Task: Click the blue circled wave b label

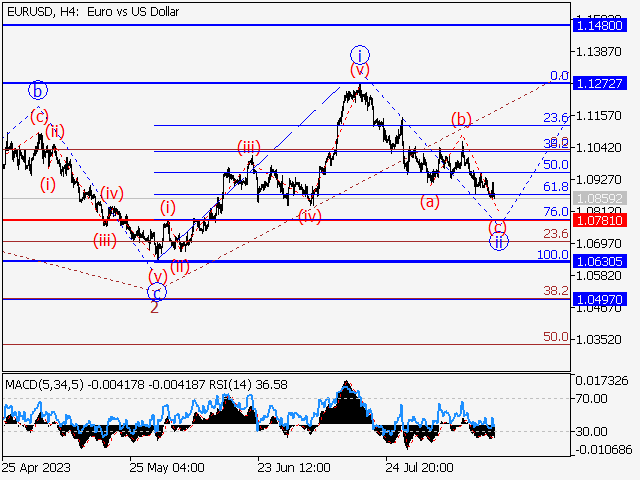Action: [x=38, y=90]
